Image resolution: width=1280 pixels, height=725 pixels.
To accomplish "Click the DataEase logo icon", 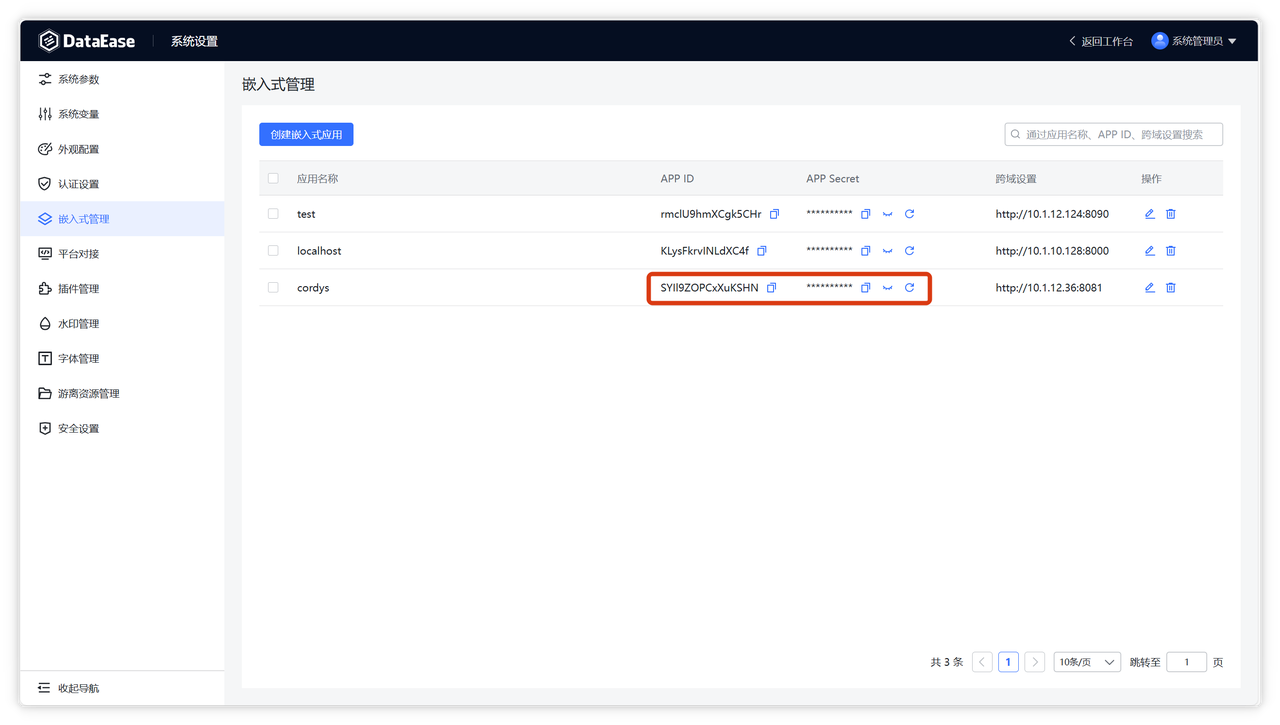I will [x=49, y=41].
